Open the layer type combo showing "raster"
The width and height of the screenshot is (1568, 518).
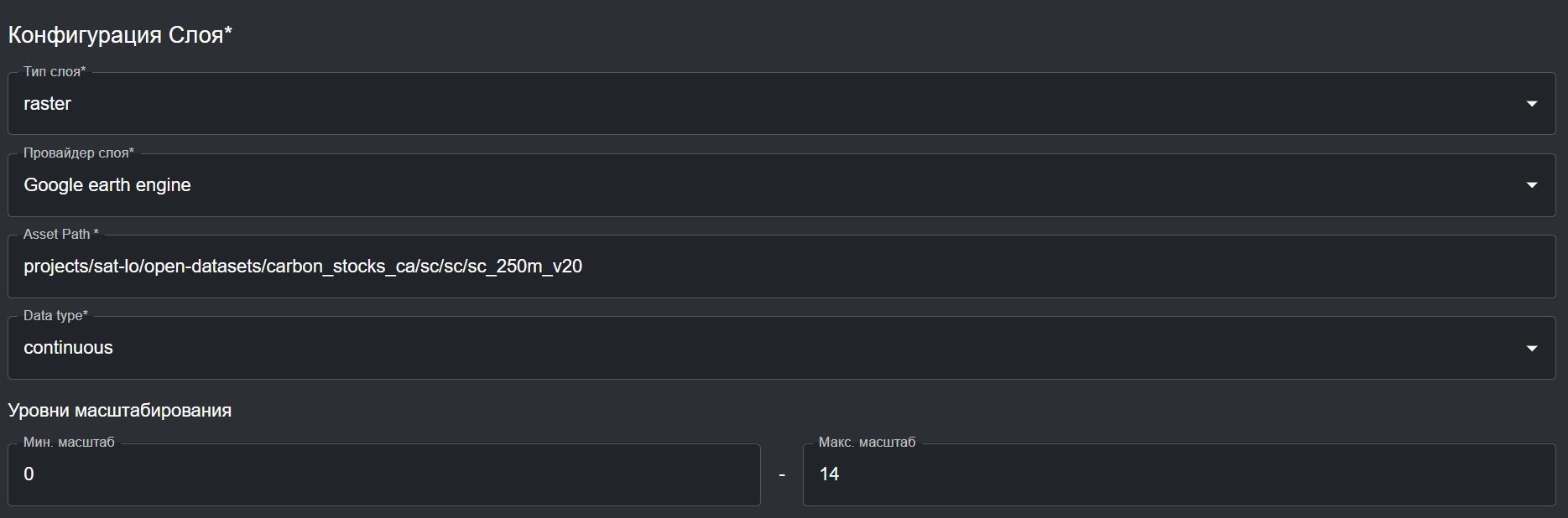point(755,104)
